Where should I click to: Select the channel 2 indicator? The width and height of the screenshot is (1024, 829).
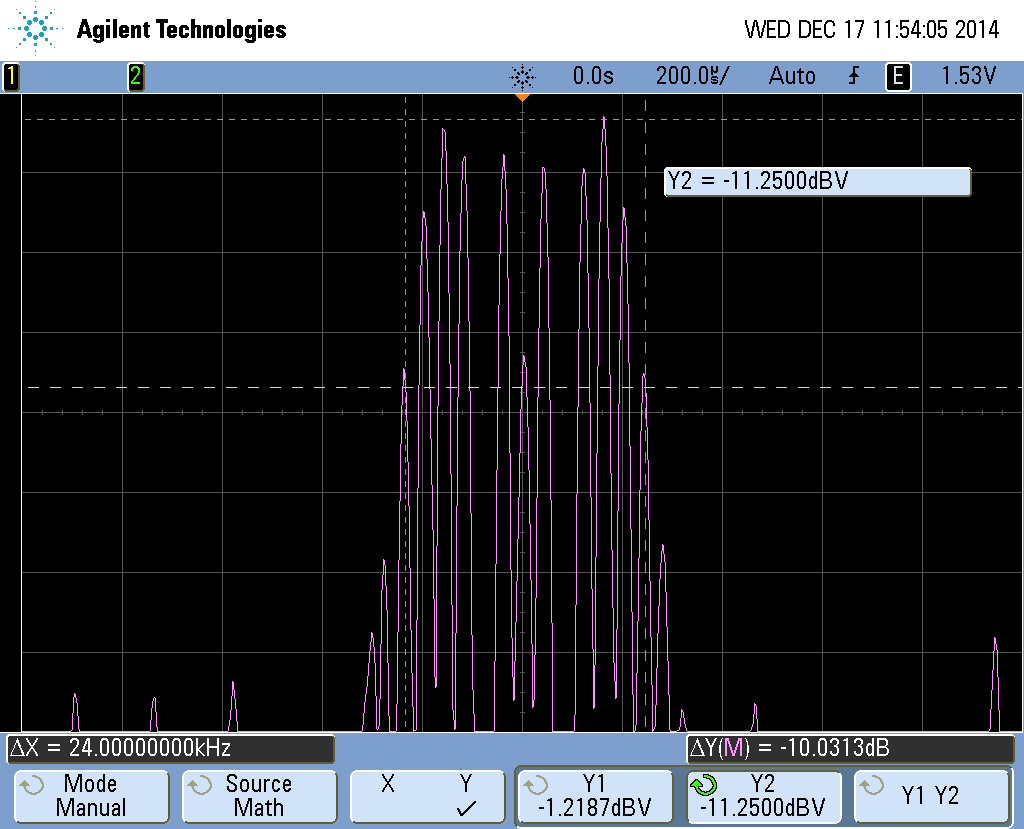pos(135,77)
